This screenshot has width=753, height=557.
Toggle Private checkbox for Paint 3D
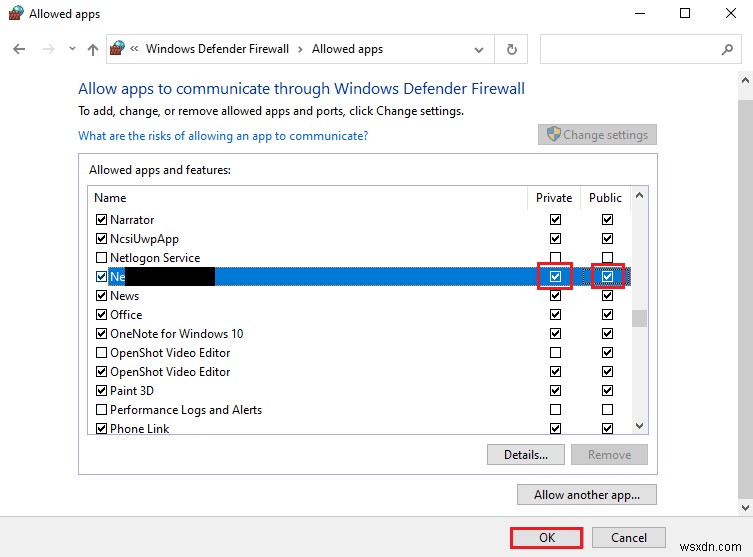tap(555, 391)
